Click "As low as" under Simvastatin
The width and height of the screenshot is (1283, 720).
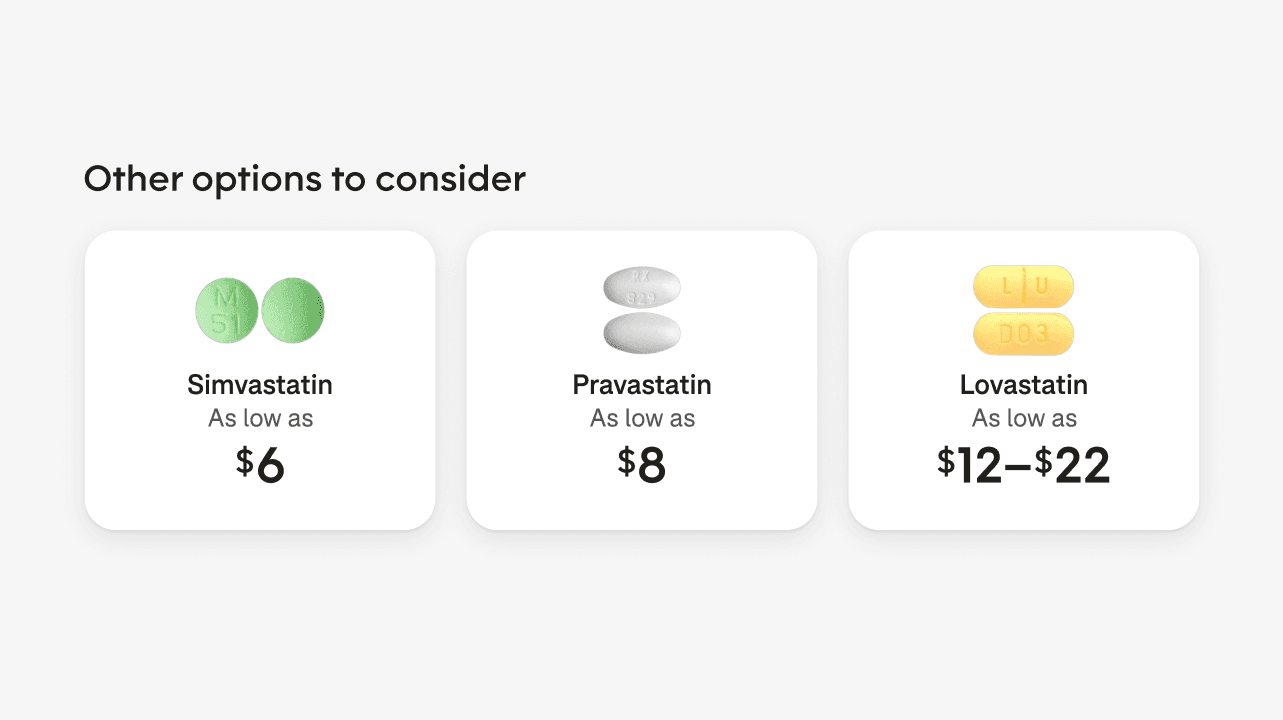(x=260, y=418)
